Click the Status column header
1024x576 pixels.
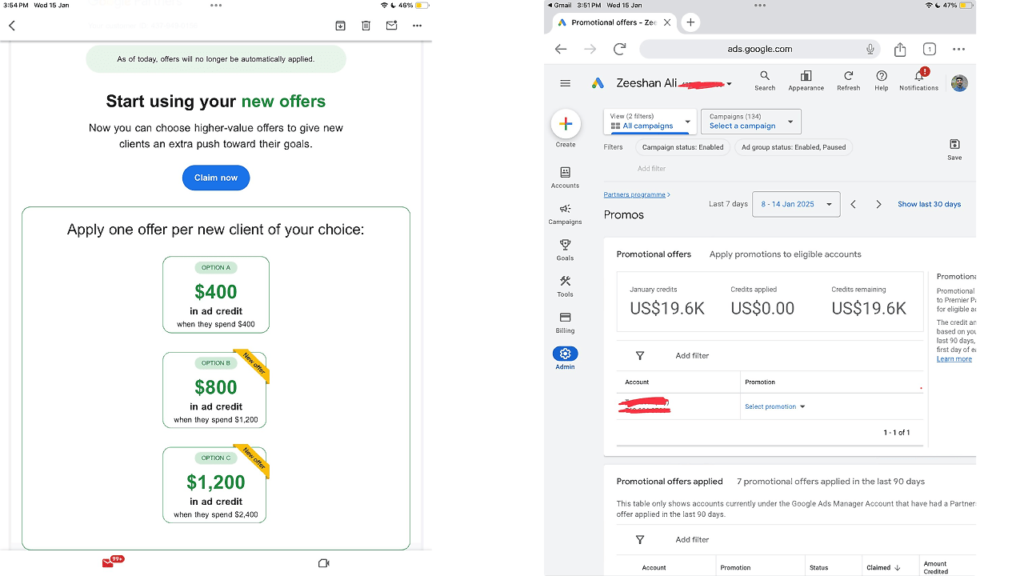(818, 568)
